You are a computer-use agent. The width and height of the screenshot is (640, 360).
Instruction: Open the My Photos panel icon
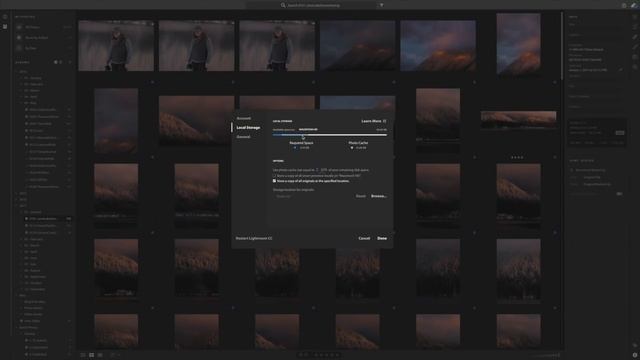(5, 27)
